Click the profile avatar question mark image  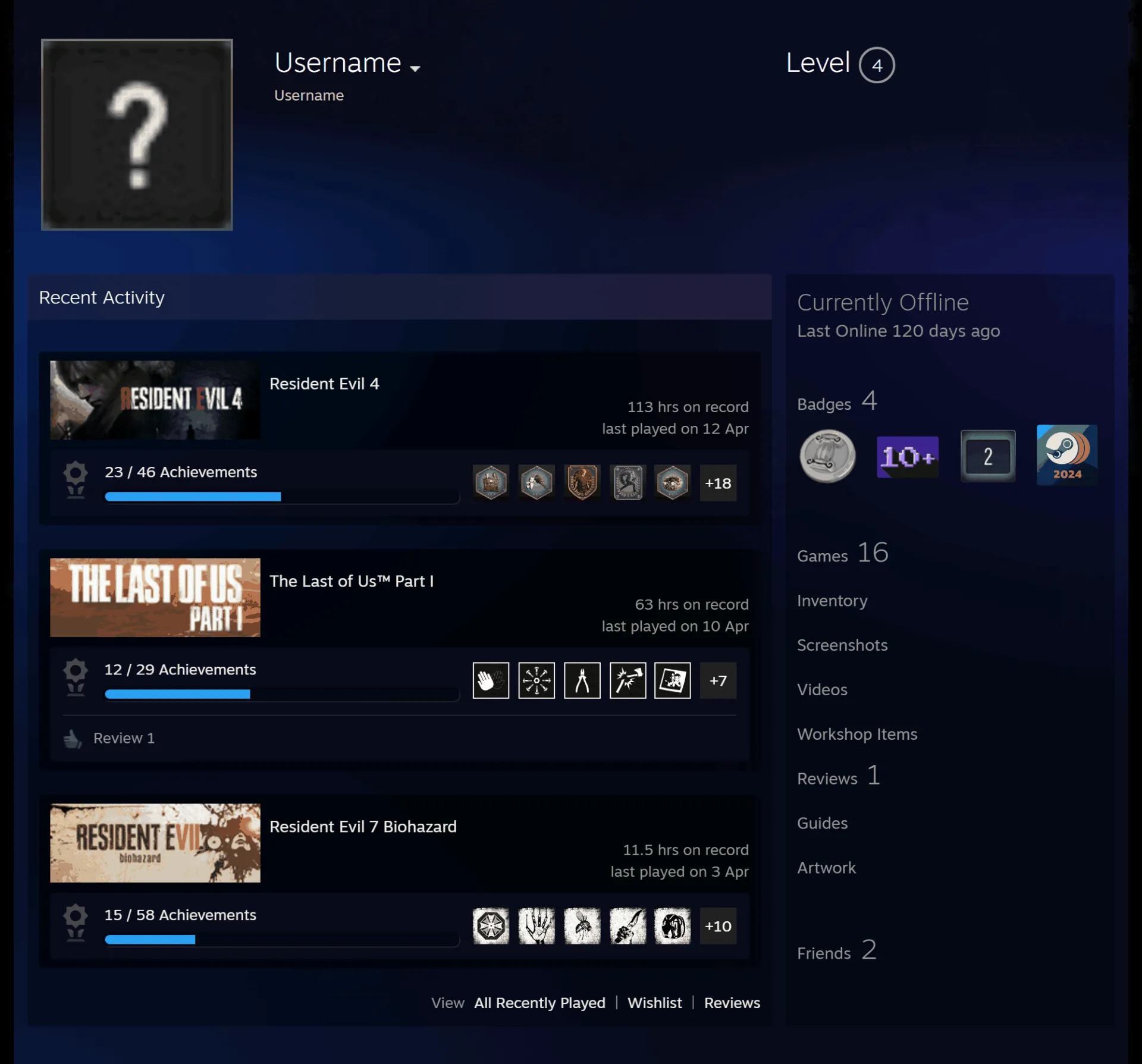coord(137,134)
